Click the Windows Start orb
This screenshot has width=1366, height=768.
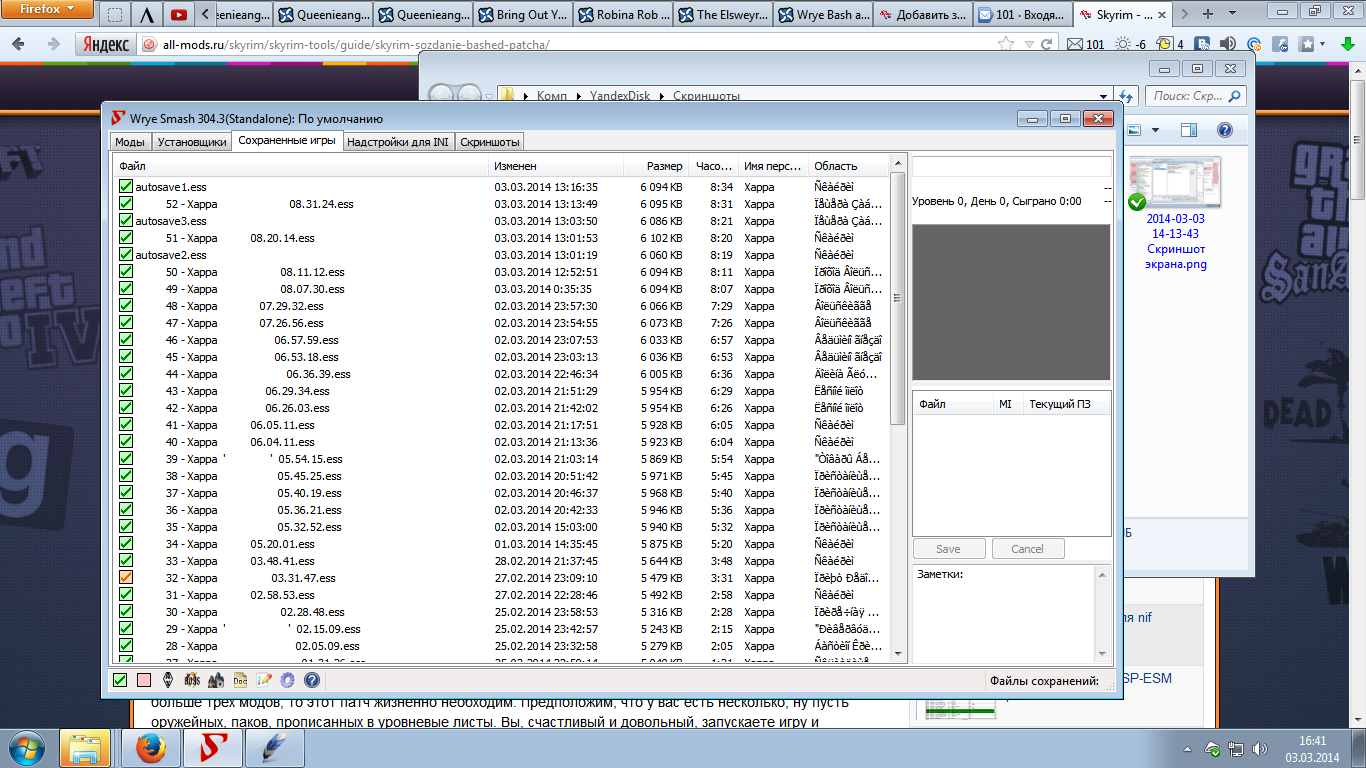click(x=25, y=748)
